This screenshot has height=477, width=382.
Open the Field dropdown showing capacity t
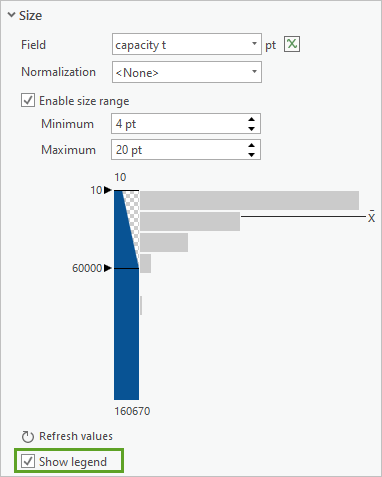point(187,44)
